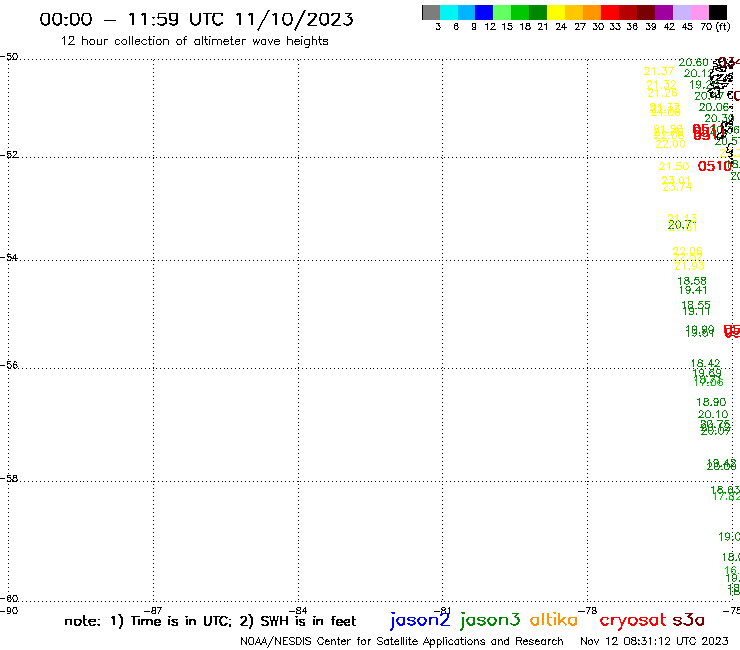The height and width of the screenshot is (650, 740).
Task: Click the green '20.06' wave height value
Action: tap(714, 107)
